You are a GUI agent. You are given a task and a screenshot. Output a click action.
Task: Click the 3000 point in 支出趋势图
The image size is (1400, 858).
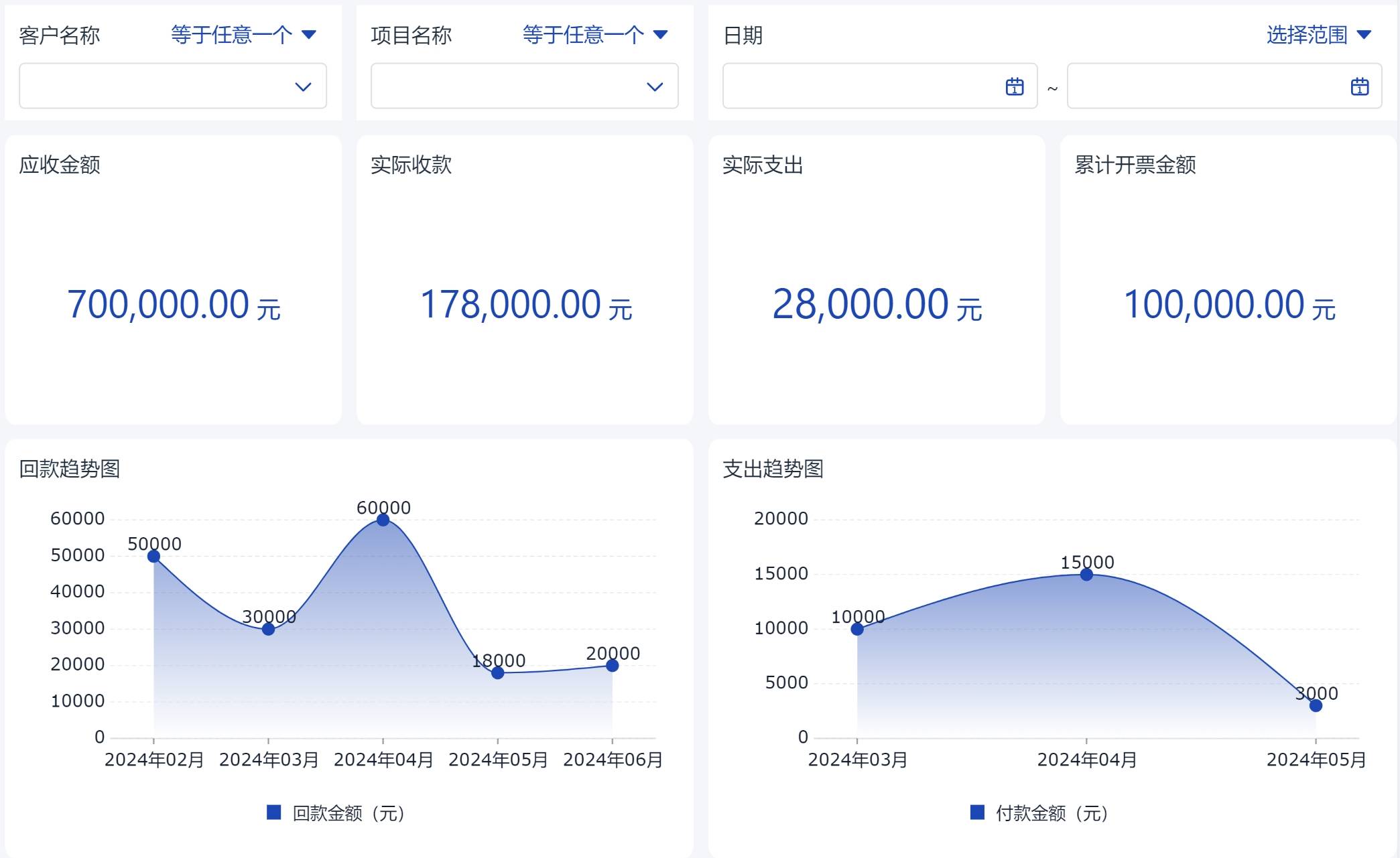1316,705
